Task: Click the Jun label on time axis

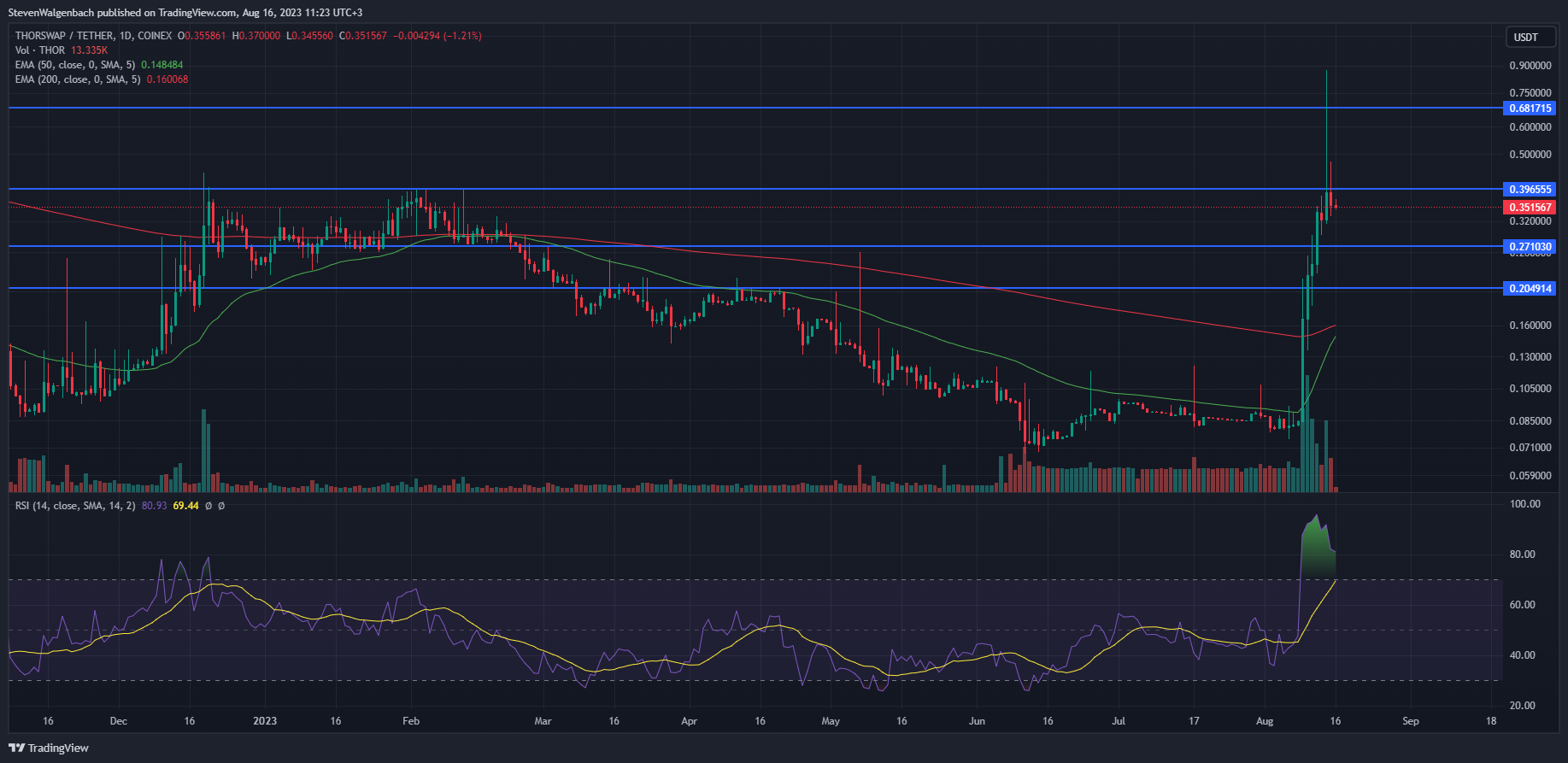Action: click(977, 721)
